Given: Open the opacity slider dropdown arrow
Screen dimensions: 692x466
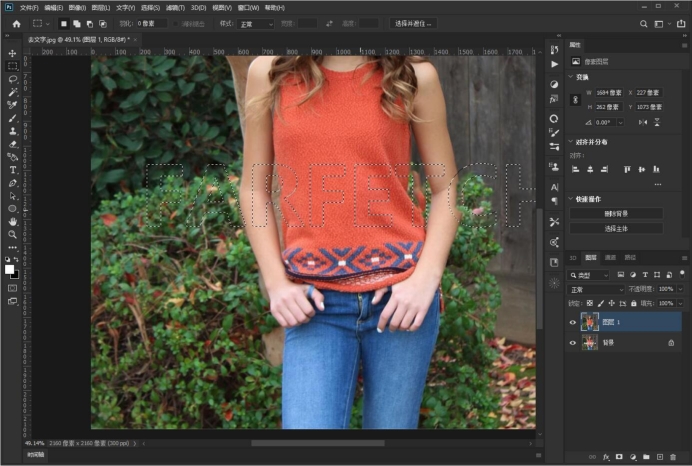Looking at the screenshot, I should tap(680, 289).
